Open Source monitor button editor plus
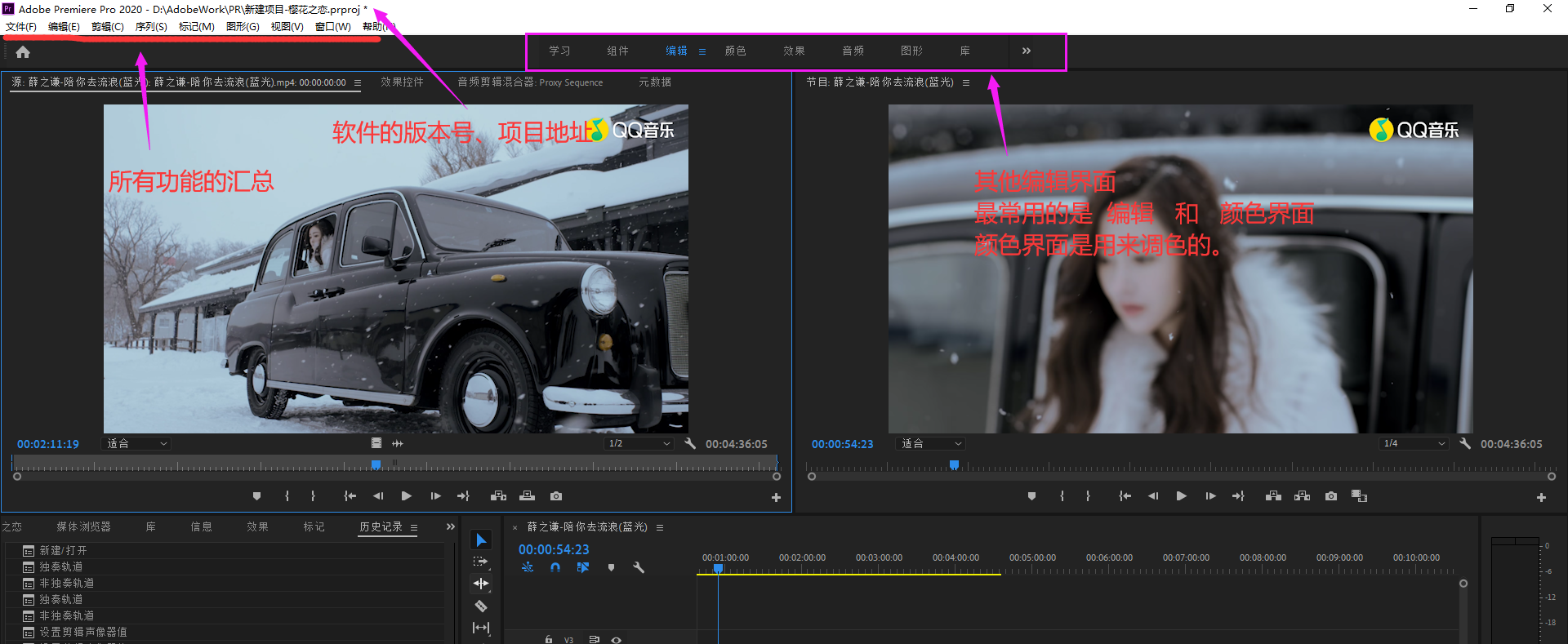Viewport: 1568px width, 644px height. click(776, 497)
